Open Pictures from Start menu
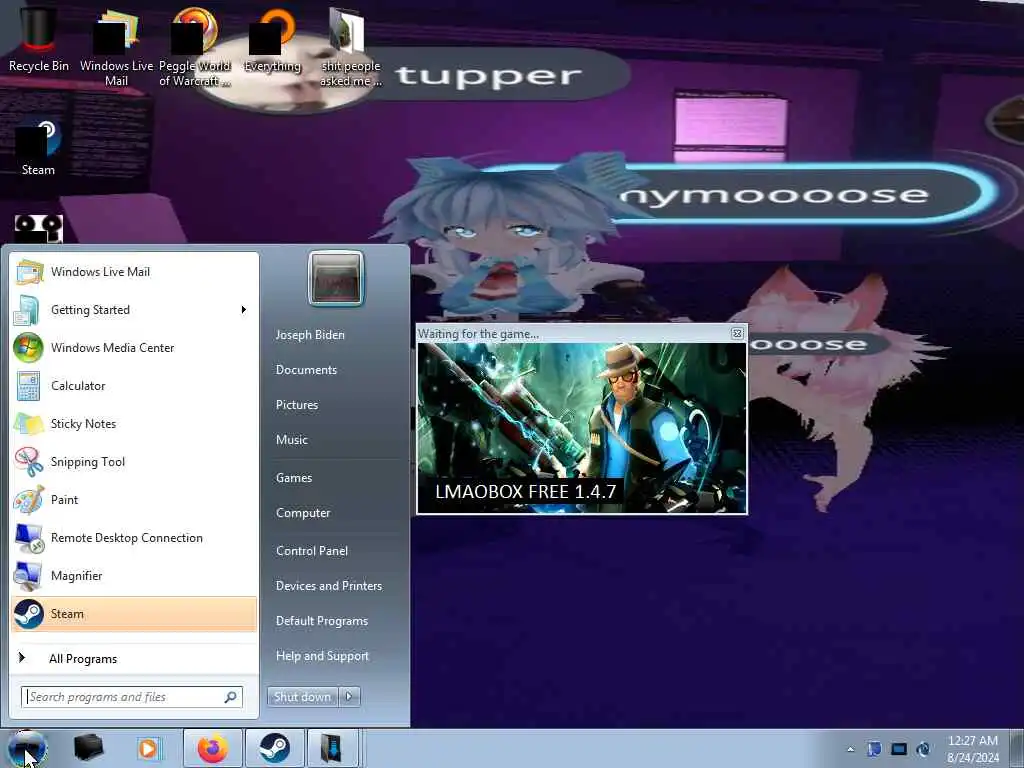Image resolution: width=1024 pixels, height=768 pixels. (297, 405)
